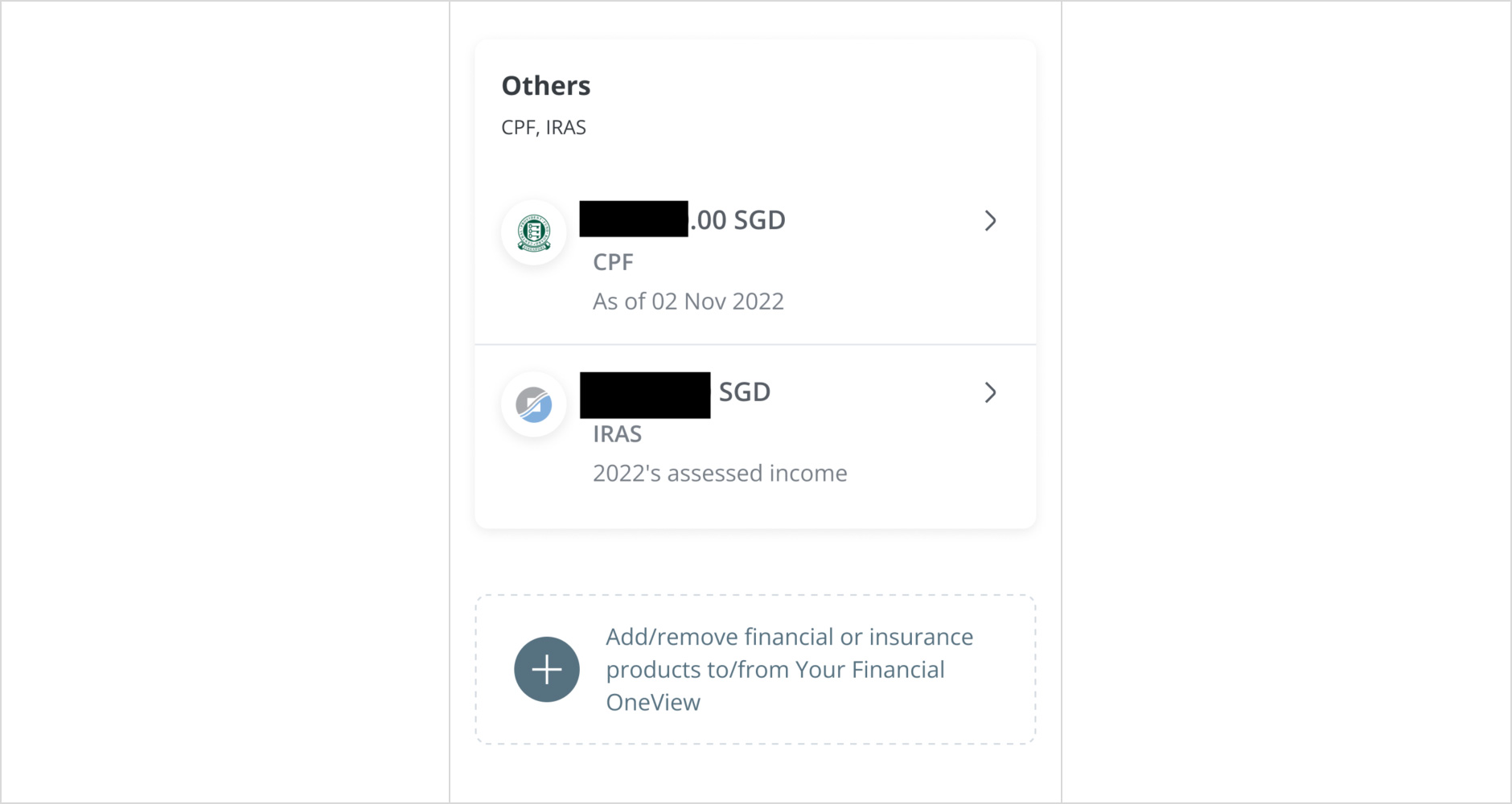Click '2022's assessed income' text

pyautogui.click(x=720, y=474)
